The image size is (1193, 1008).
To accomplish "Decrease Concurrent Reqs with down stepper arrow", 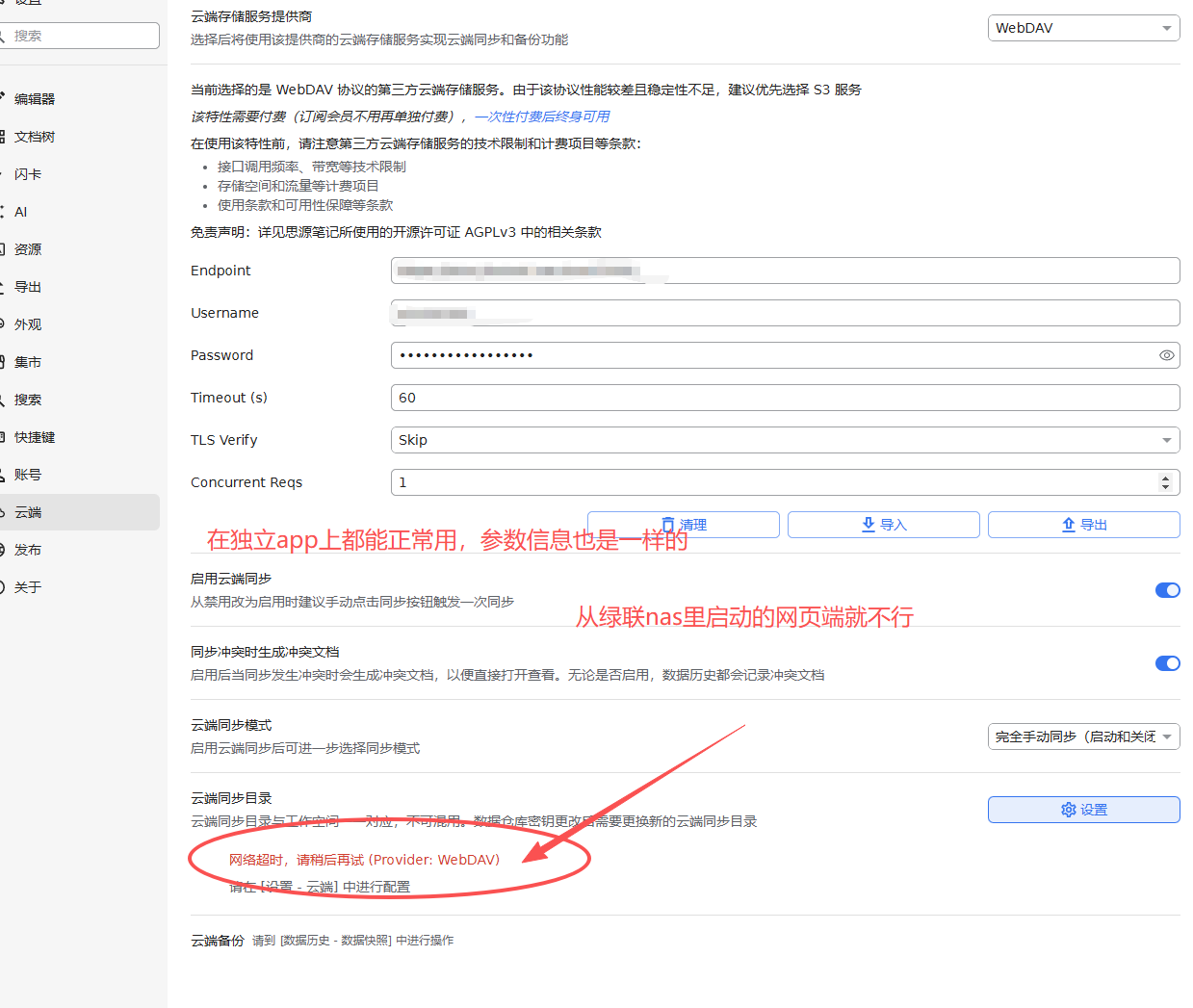I will click(1165, 487).
